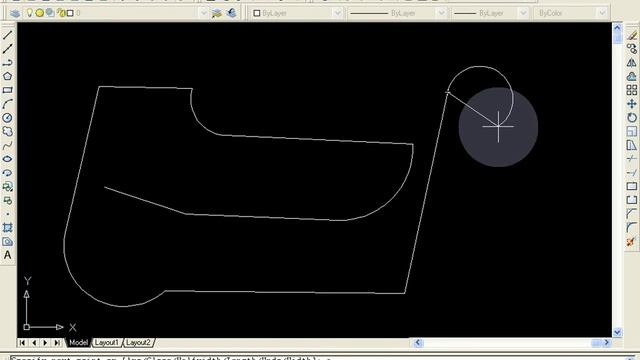Click the Explode tool

[x=632, y=242]
